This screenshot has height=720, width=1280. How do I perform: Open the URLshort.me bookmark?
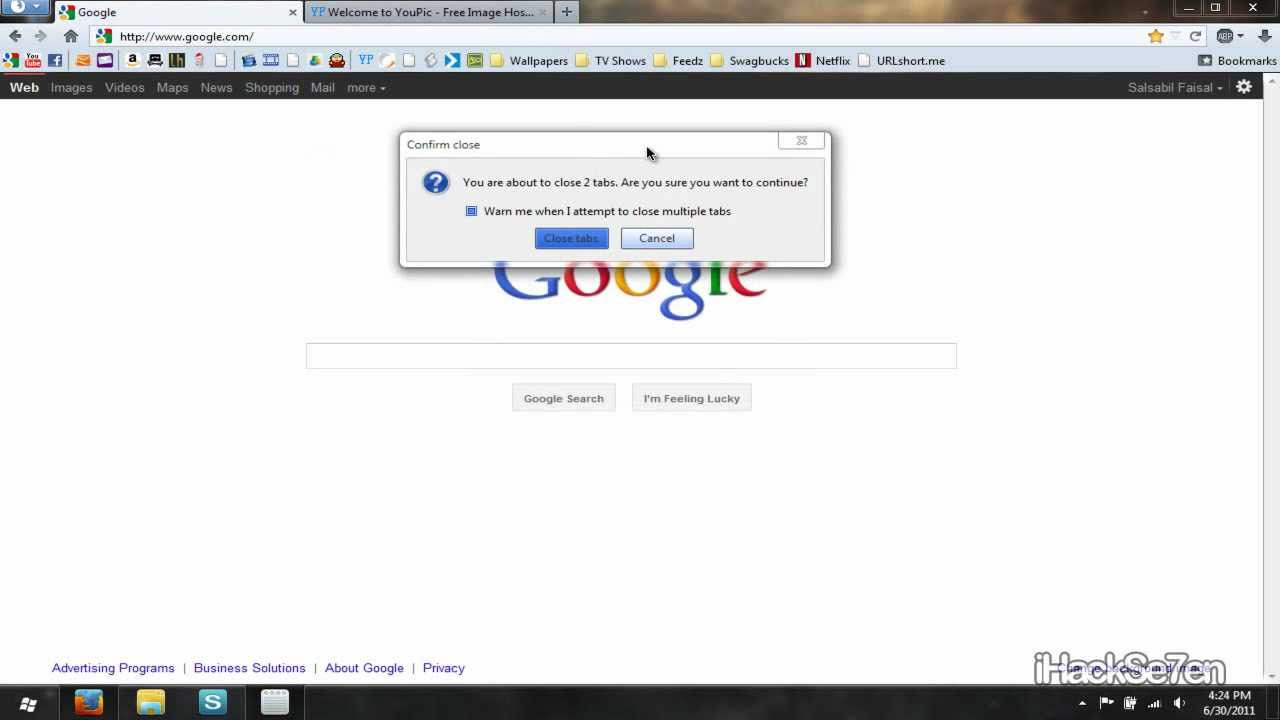[901, 60]
